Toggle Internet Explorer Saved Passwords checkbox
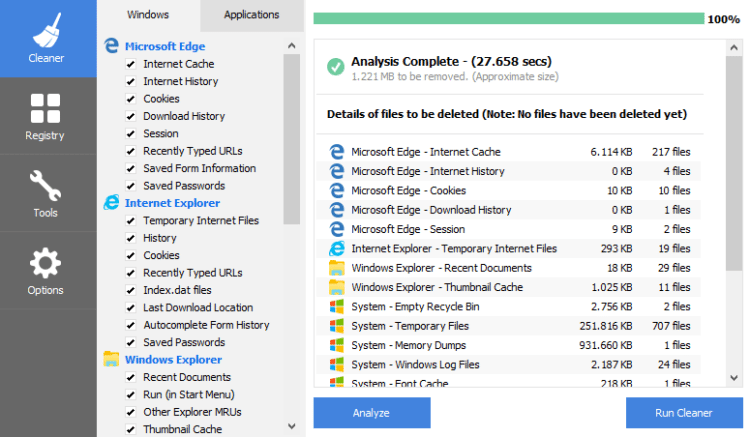This screenshot has width=750, height=437. [x=131, y=342]
